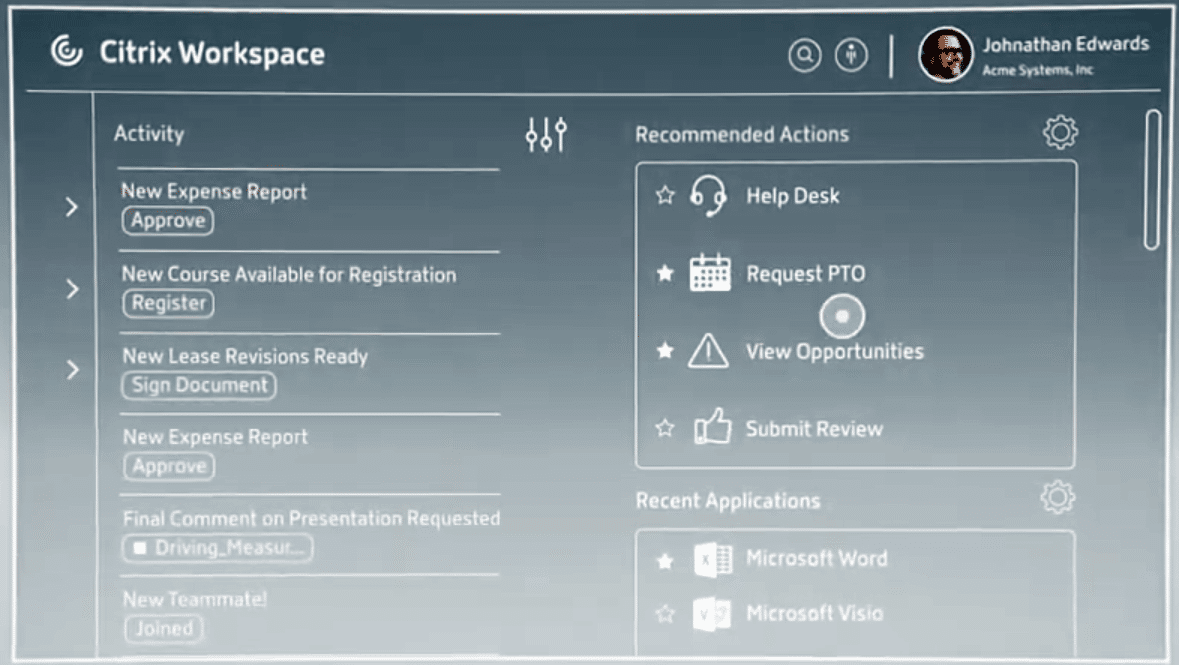Open the search icon in header
The width and height of the screenshot is (1179, 665).
click(x=805, y=55)
